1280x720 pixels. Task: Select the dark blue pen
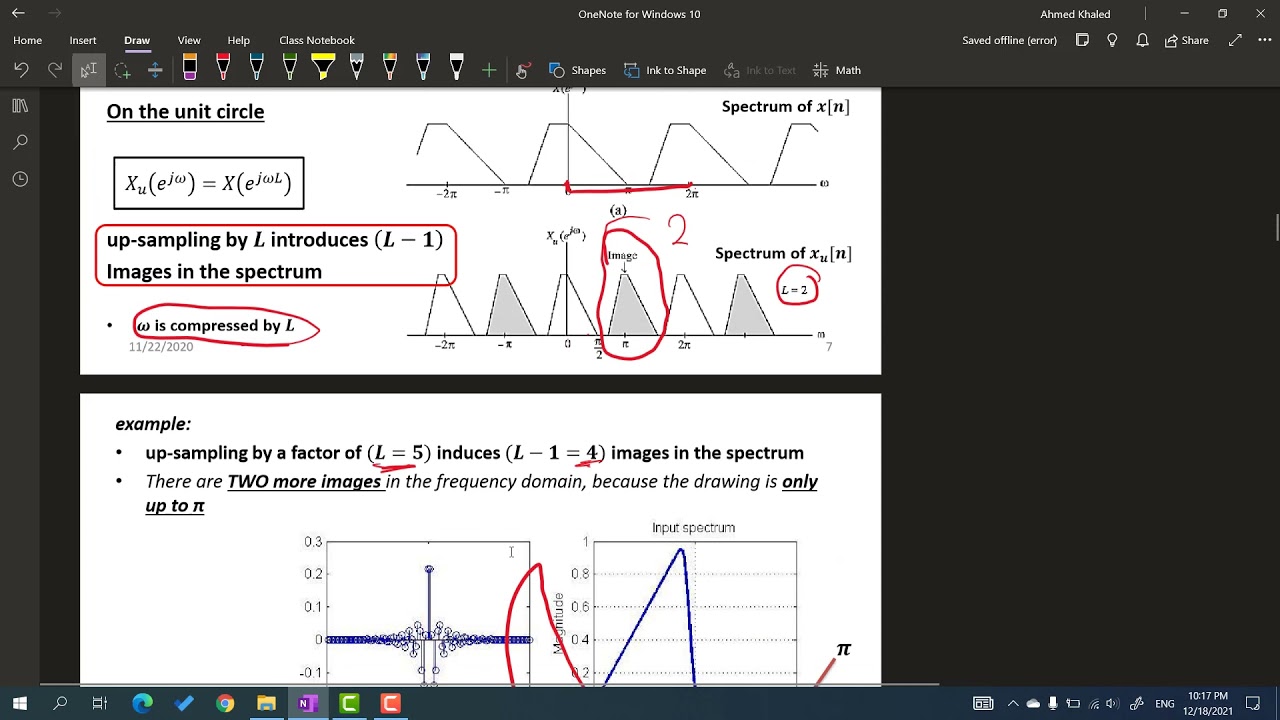coord(257,68)
